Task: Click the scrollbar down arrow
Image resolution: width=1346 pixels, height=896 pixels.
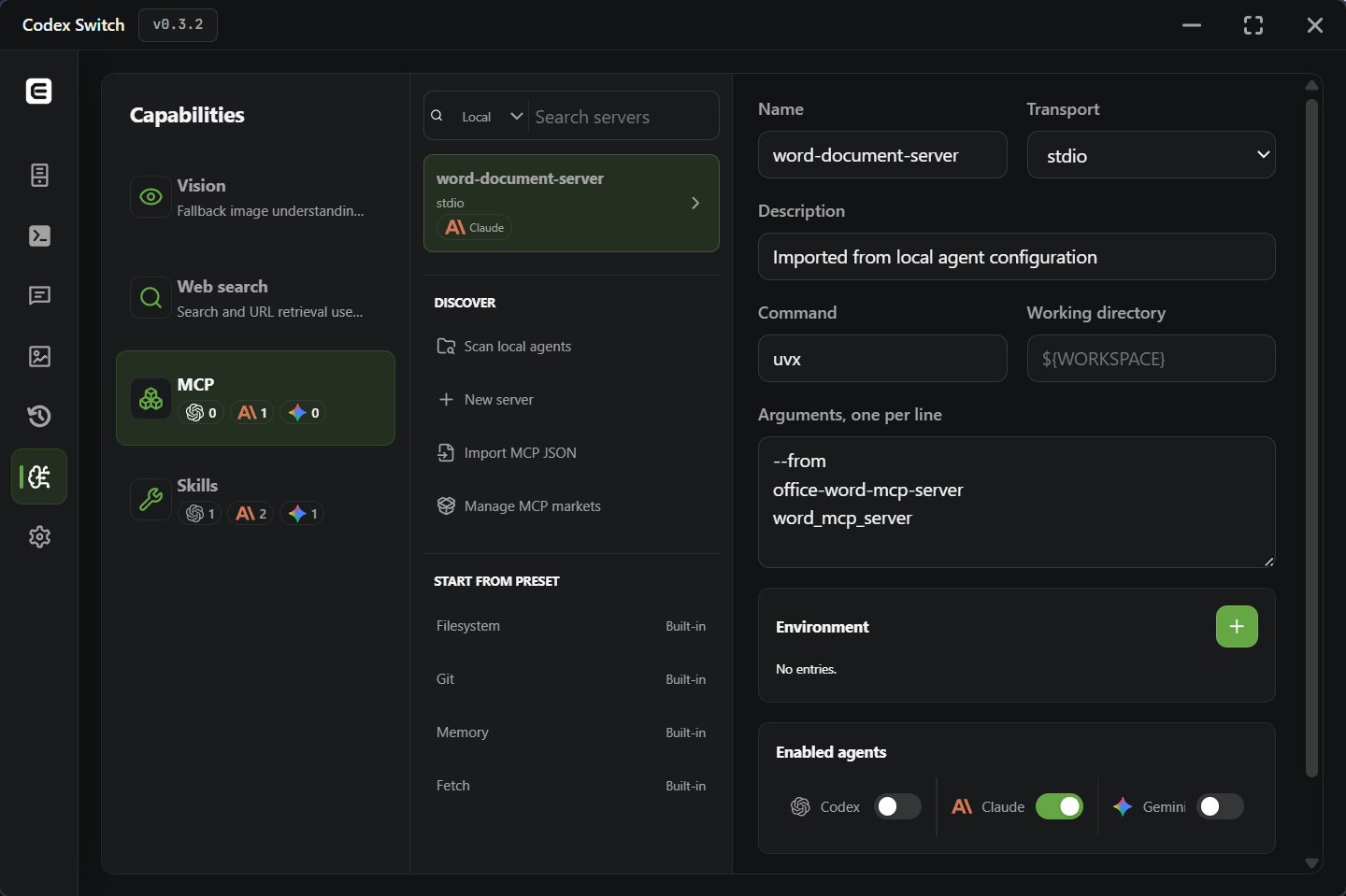Action: 1311,863
